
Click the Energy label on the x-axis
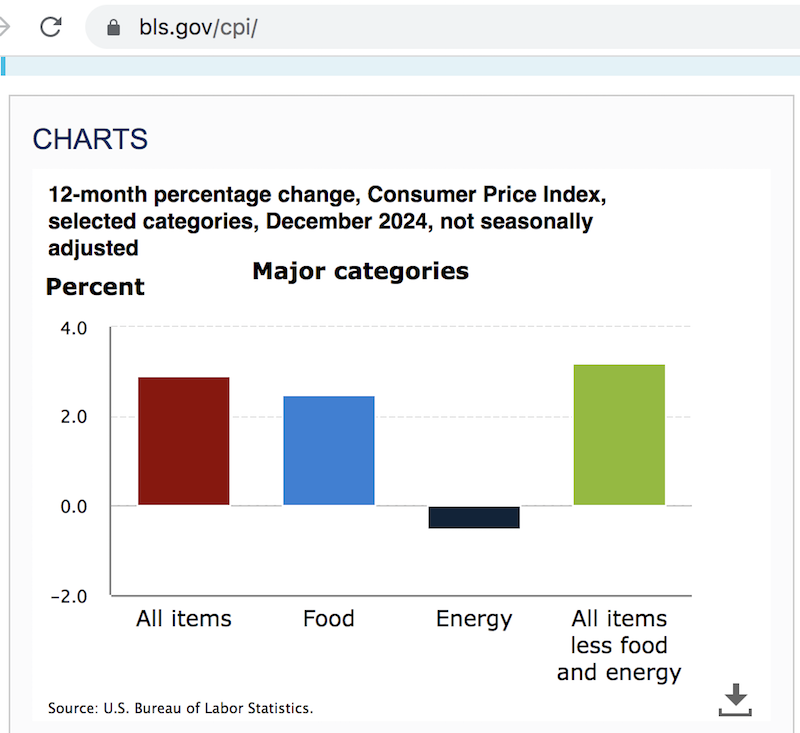click(x=473, y=618)
